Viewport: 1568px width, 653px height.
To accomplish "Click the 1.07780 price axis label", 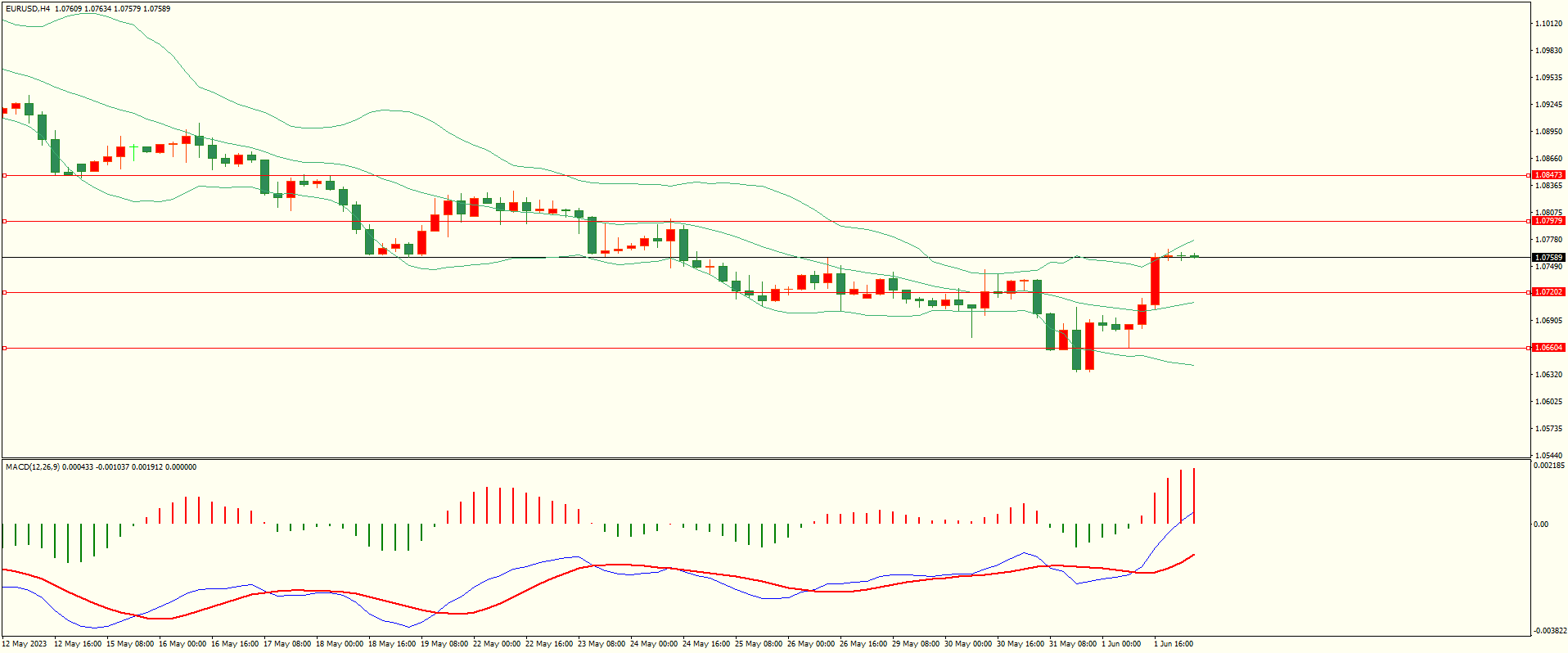I will [x=1548, y=240].
